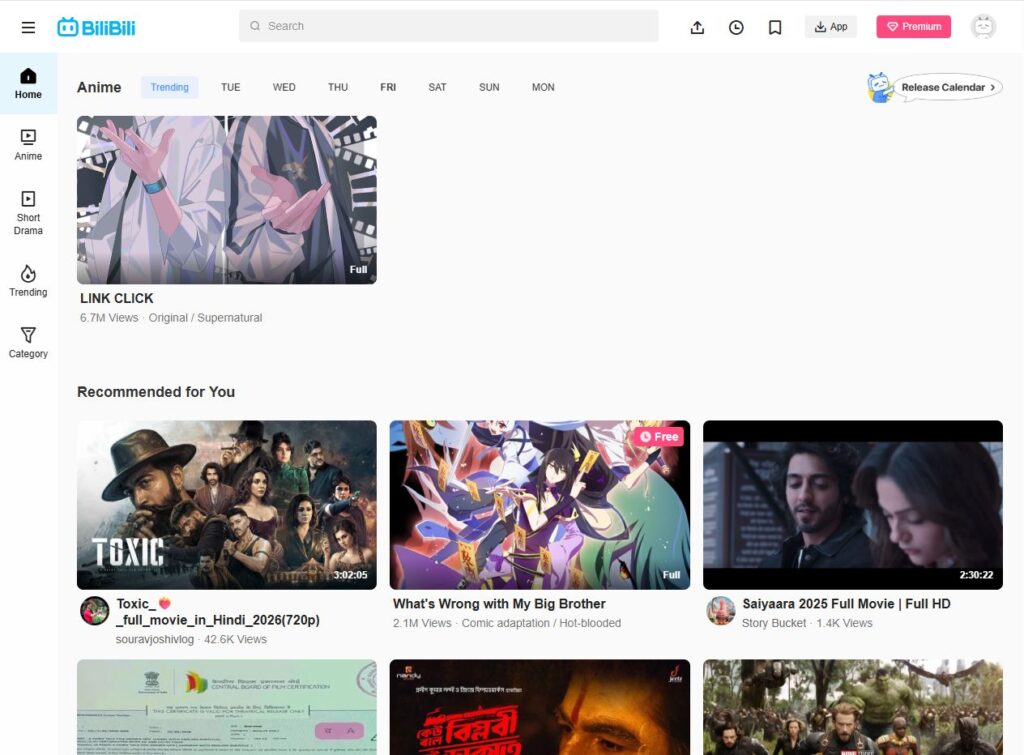
Task: Click Original / Supernatural genre text
Action: pos(205,318)
